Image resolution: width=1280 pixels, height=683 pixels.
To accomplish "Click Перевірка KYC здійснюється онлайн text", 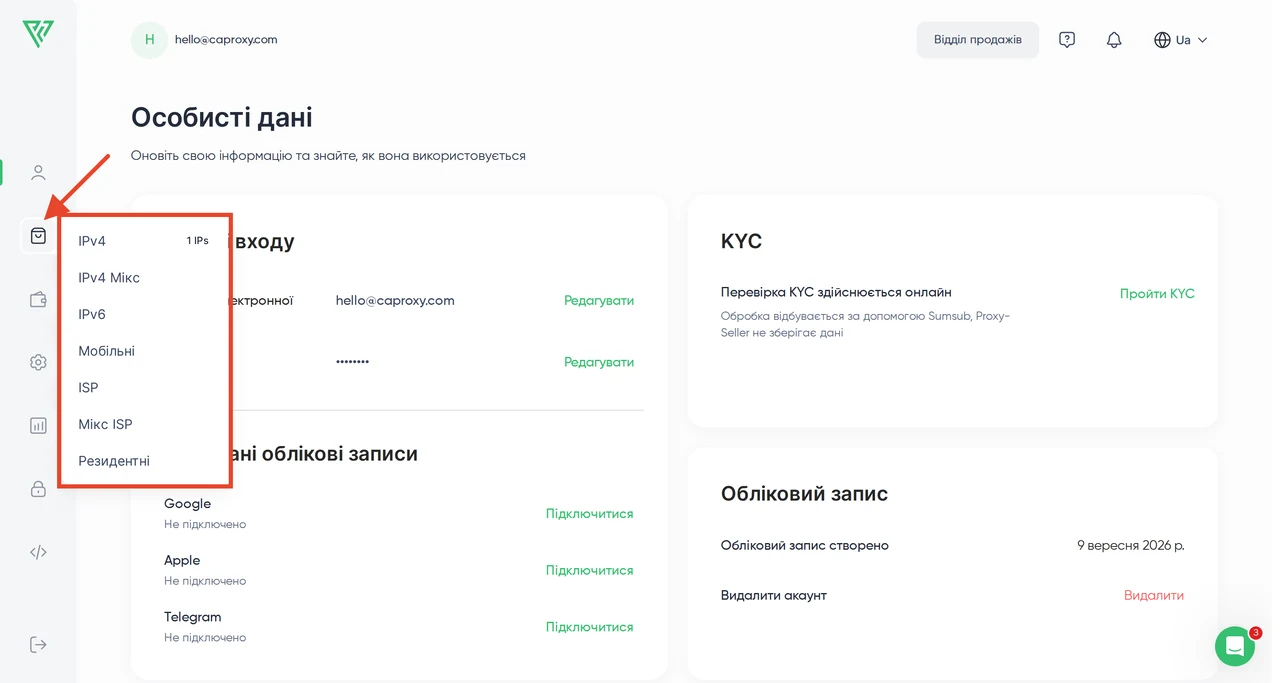I will tap(836, 292).
